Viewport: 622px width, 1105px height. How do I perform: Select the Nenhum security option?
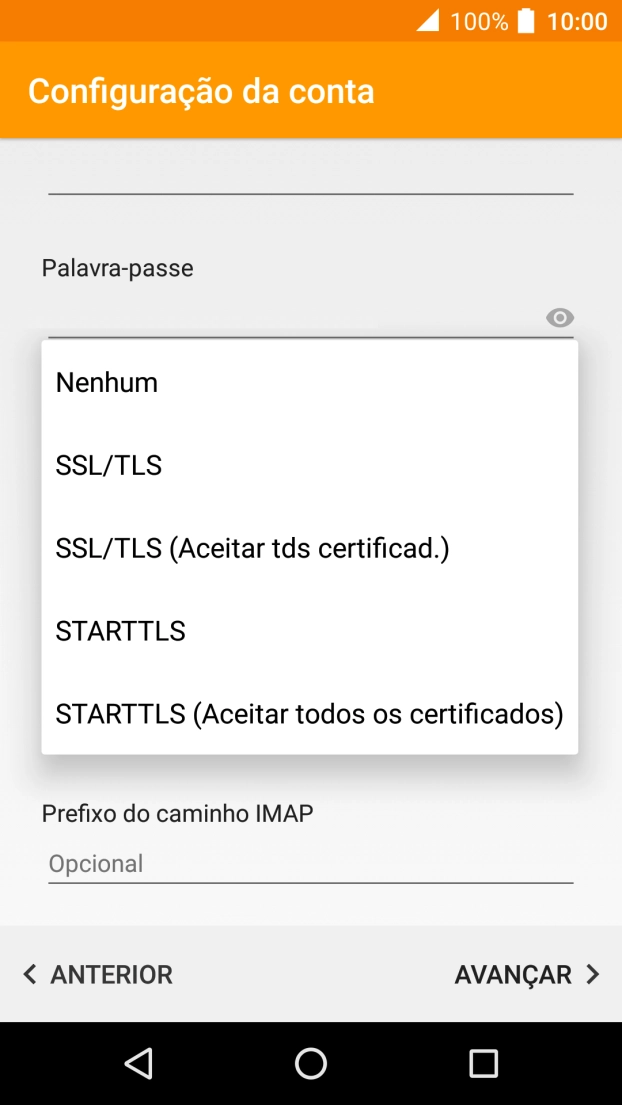pyautogui.click(x=107, y=382)
